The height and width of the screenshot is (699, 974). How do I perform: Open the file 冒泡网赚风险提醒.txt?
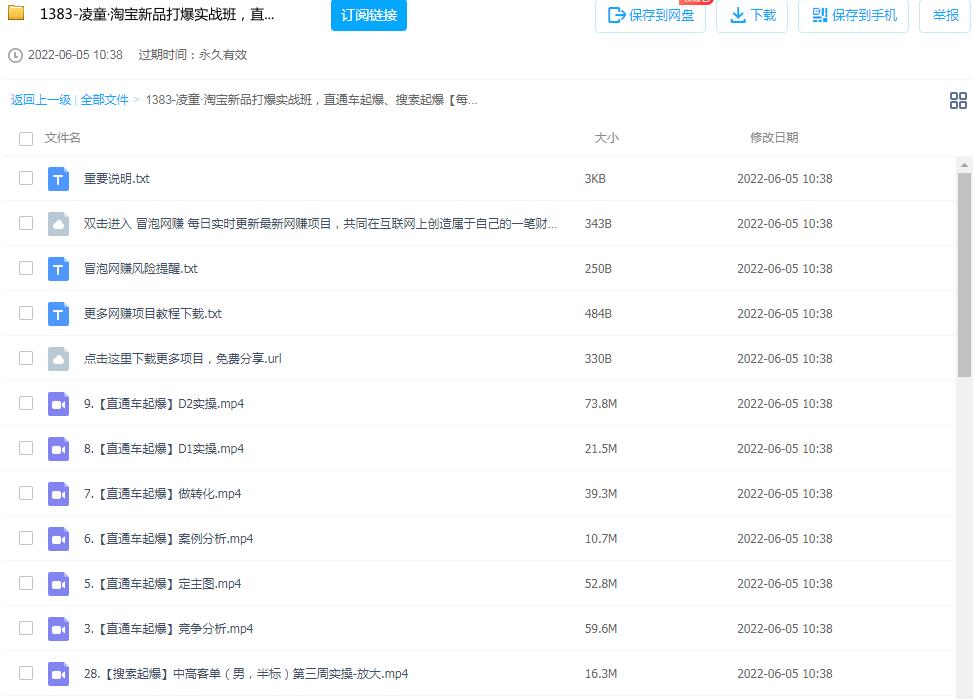coord(141,269)
